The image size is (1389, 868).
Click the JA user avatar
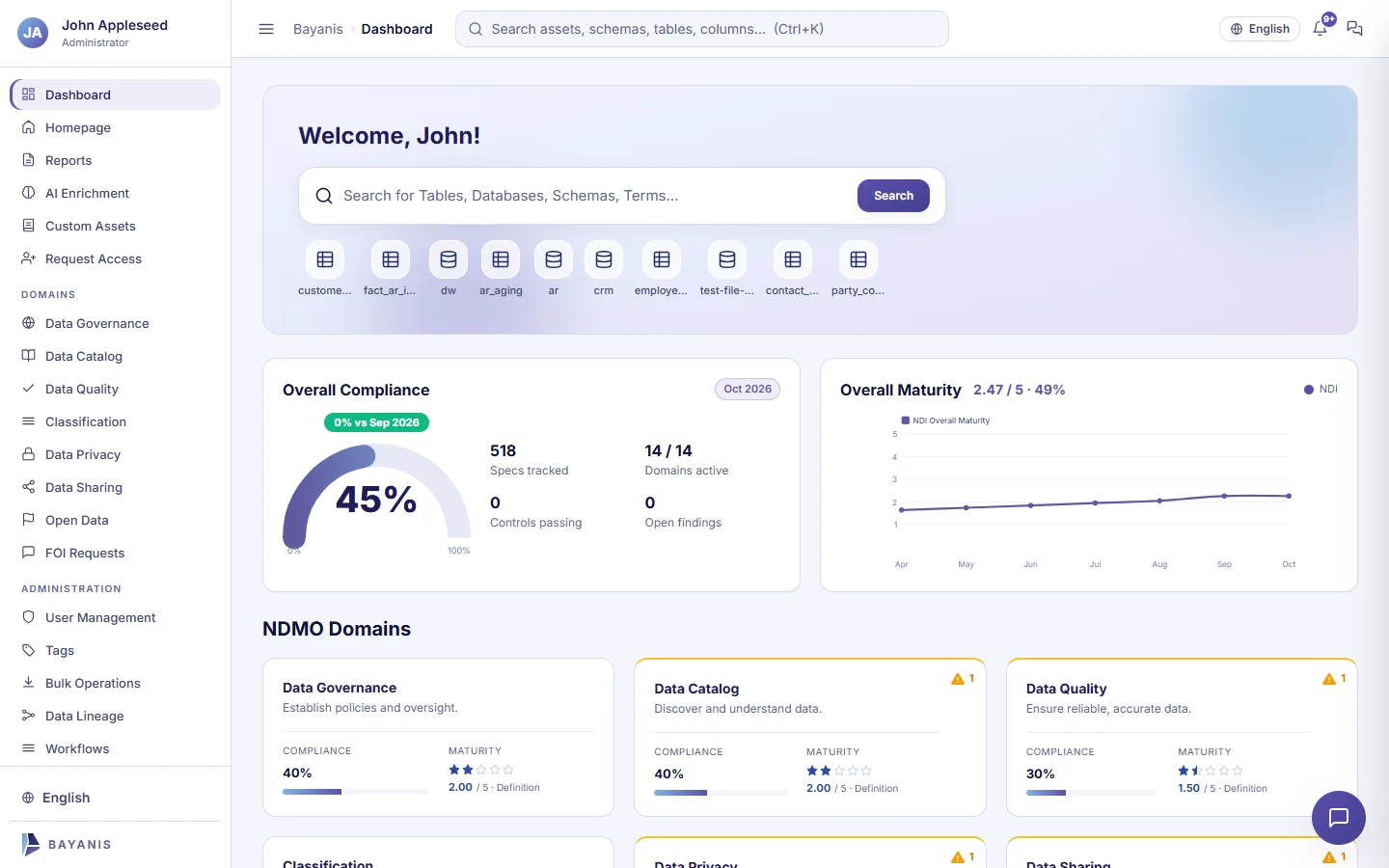(x=33, y=33)
